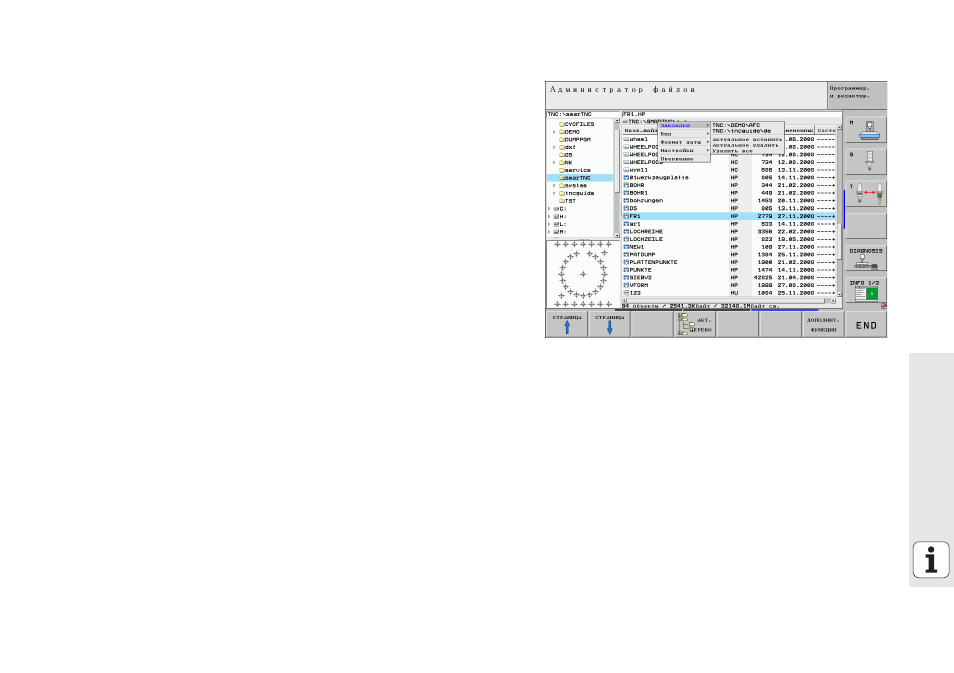Open the second context menu entry submenu
954x673 pixels.
684,134
